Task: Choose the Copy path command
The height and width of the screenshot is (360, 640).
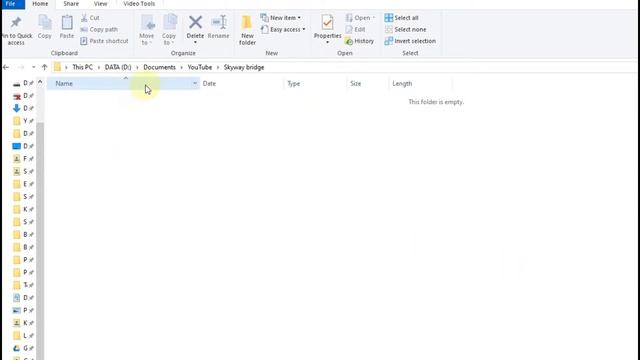Action: pyautogui.click(x=99, y=29)
